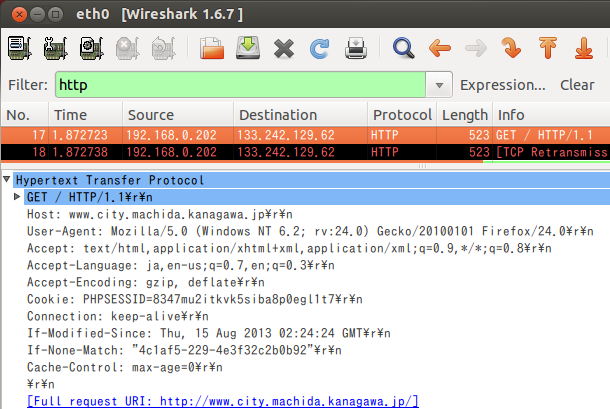Click time value 1.872738 in packet 18
Viewport: 610px width, 409px height.
(x=80, y=152)
